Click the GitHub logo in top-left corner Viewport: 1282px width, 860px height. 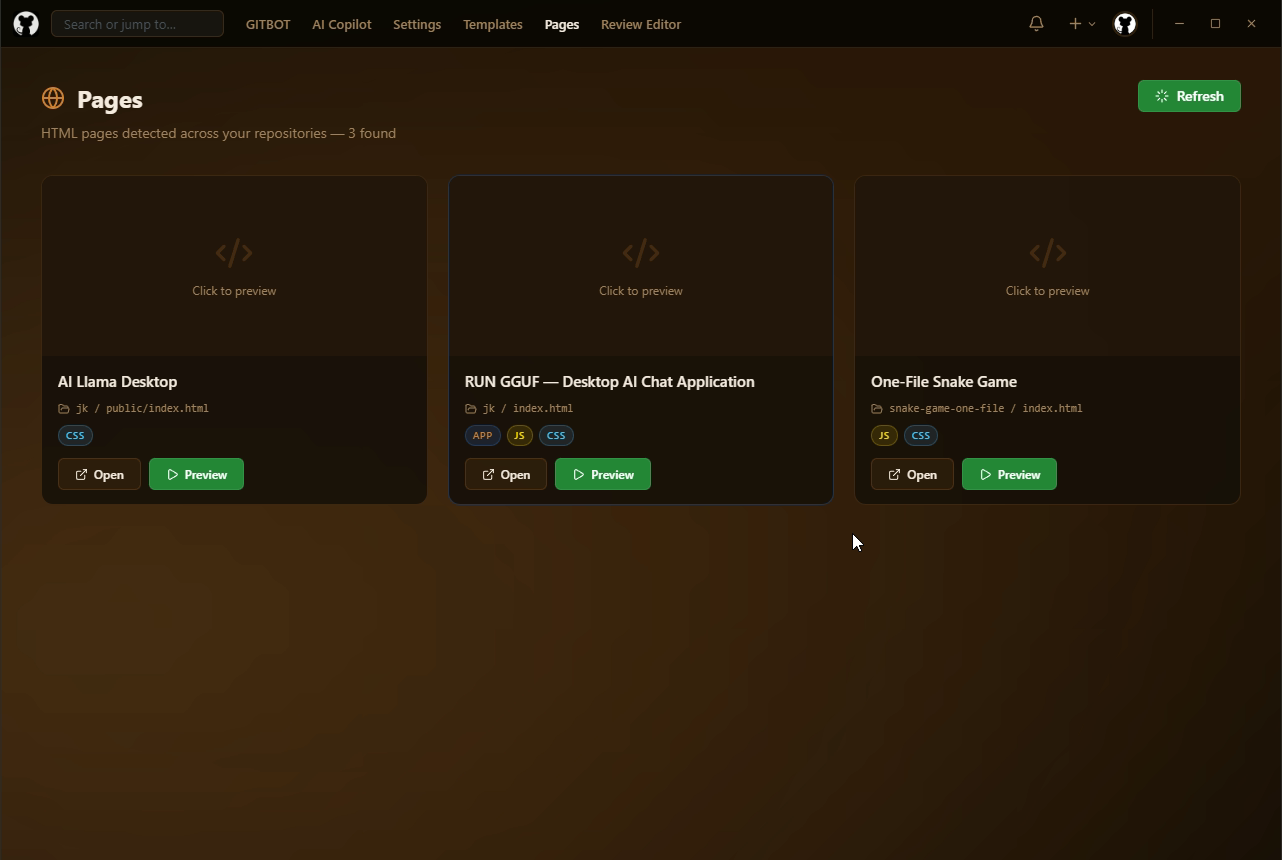[26, 24]
